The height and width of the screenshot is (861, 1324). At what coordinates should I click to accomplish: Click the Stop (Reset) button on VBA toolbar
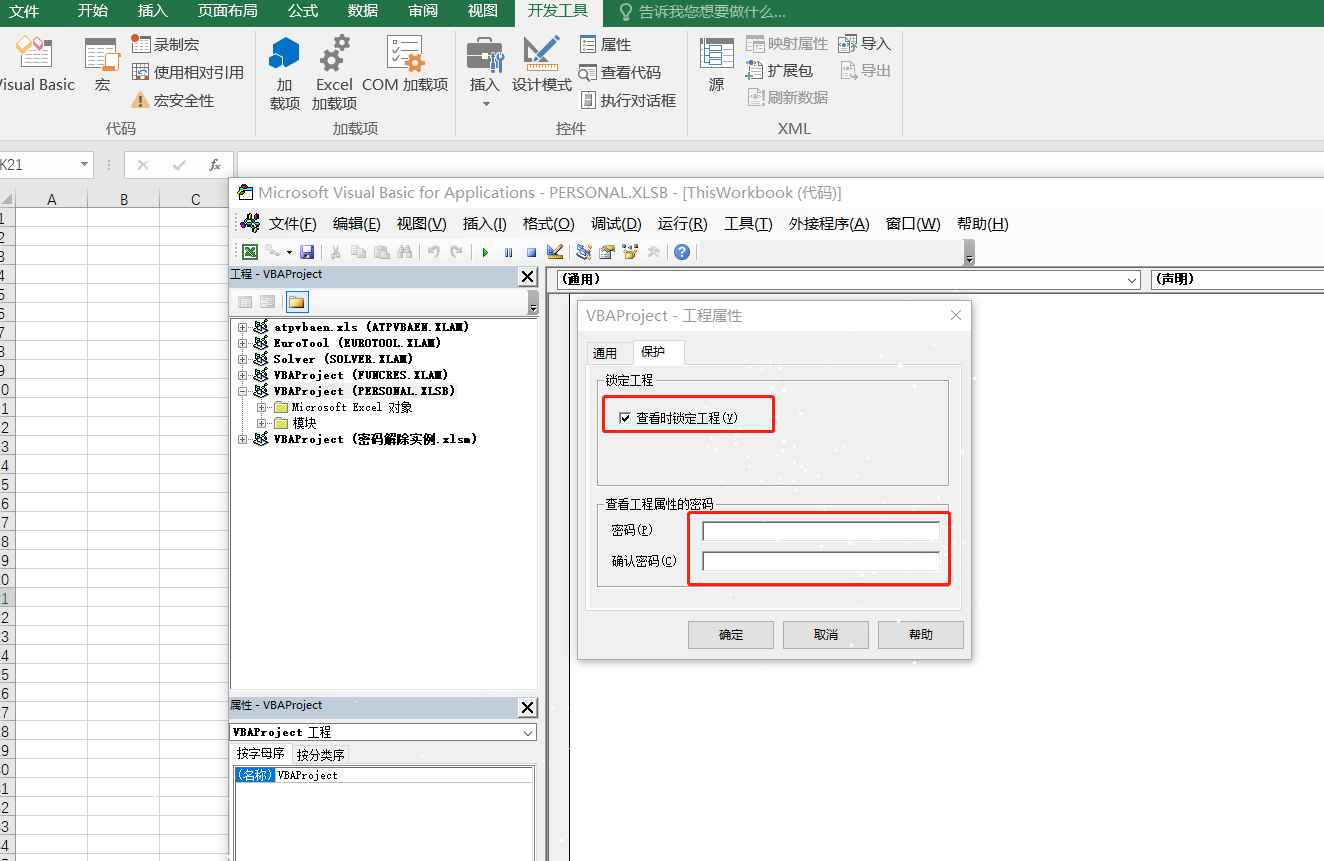click(531, 252)
